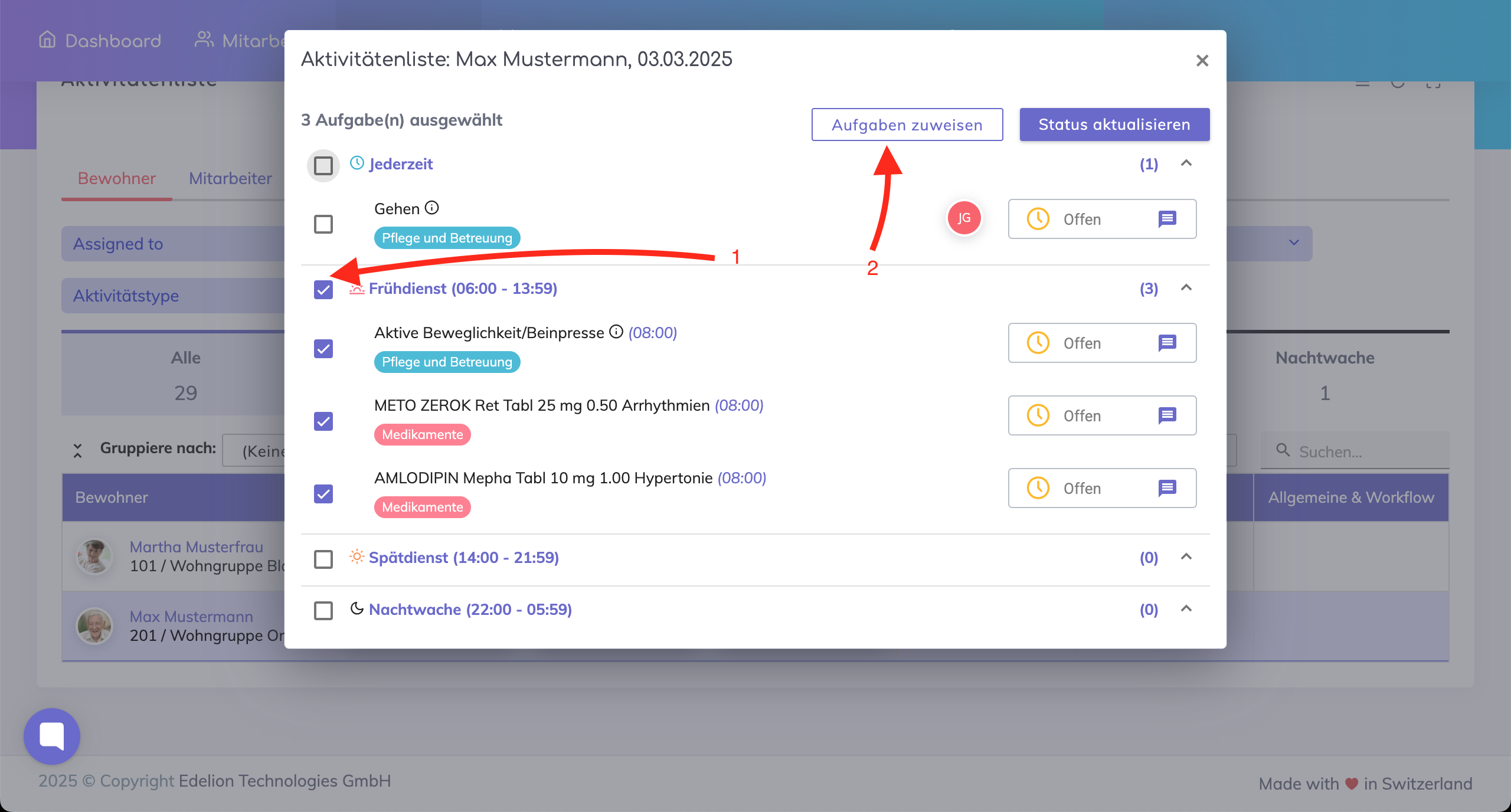Click the Aufgaben zuweisen button
The width and height of the screenshot is (1511, 812).
pos(907,125)
